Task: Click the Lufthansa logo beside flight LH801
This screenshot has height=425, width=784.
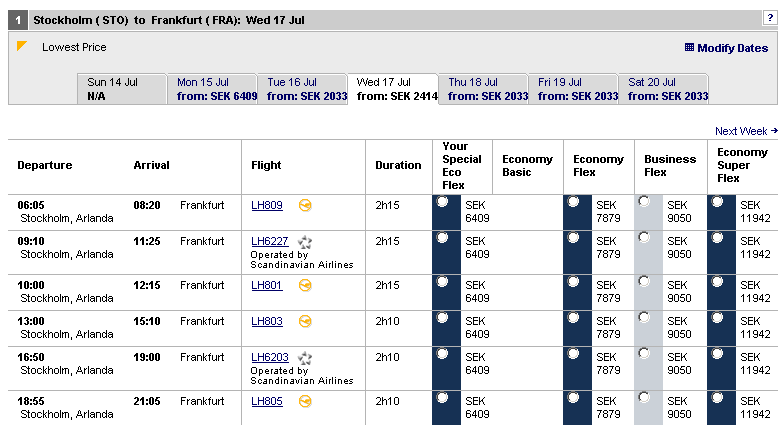Action: pyautogui.click(x=305, y=285)
